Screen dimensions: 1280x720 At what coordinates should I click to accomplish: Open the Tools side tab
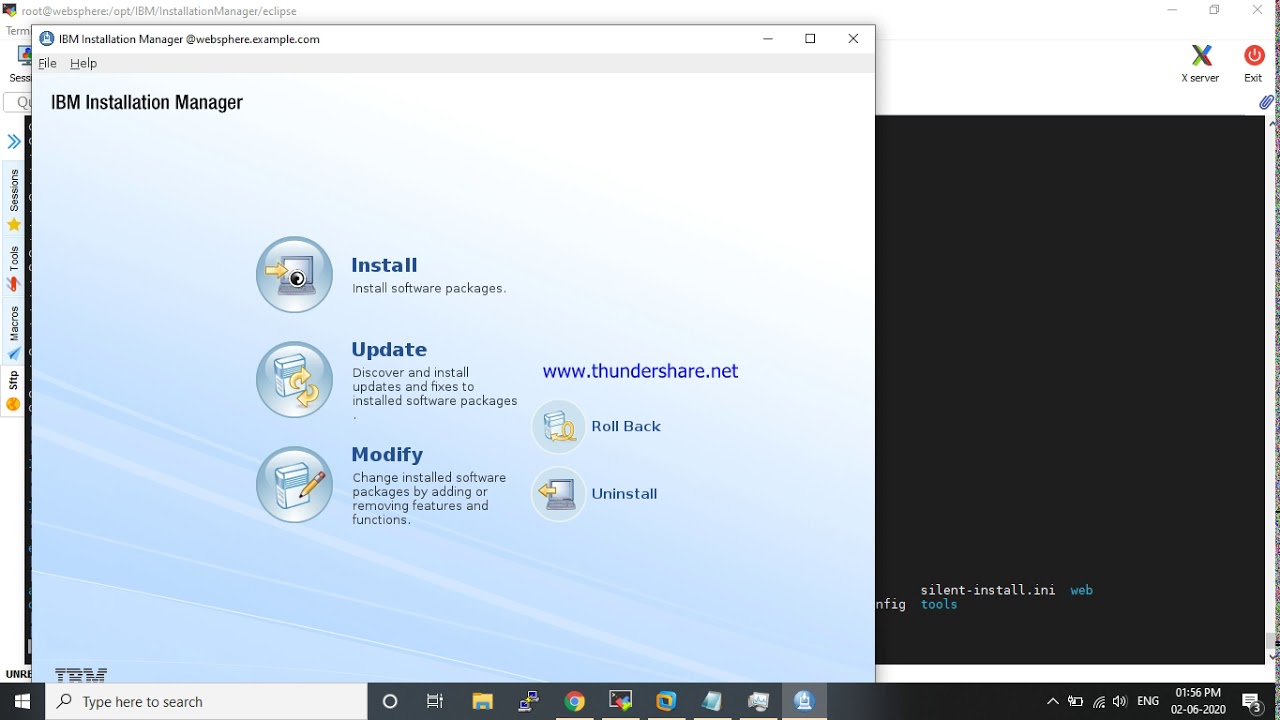14,268
